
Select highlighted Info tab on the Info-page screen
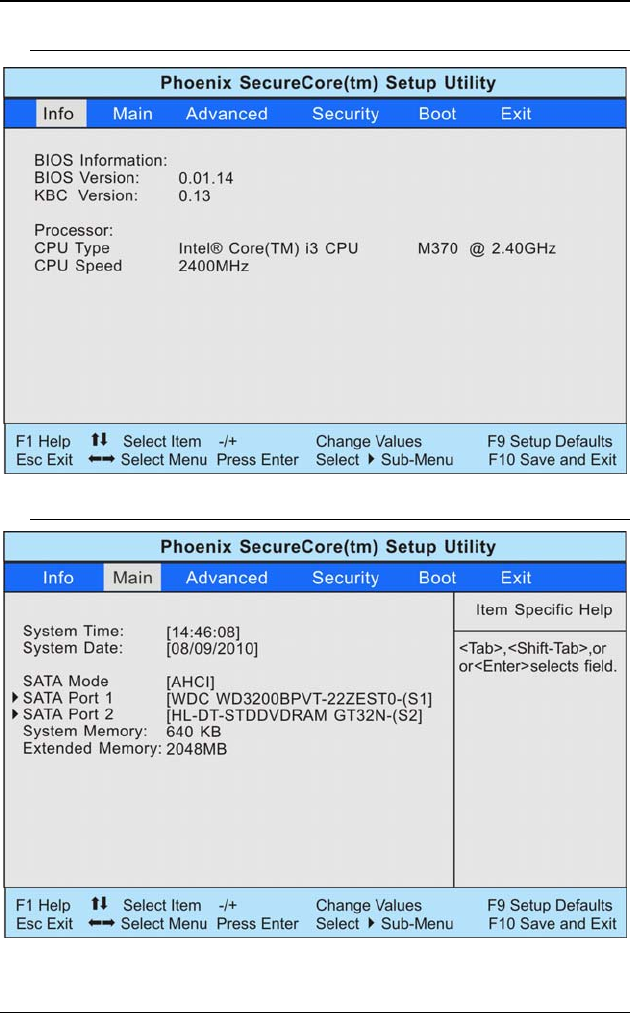tap(61, 114)
